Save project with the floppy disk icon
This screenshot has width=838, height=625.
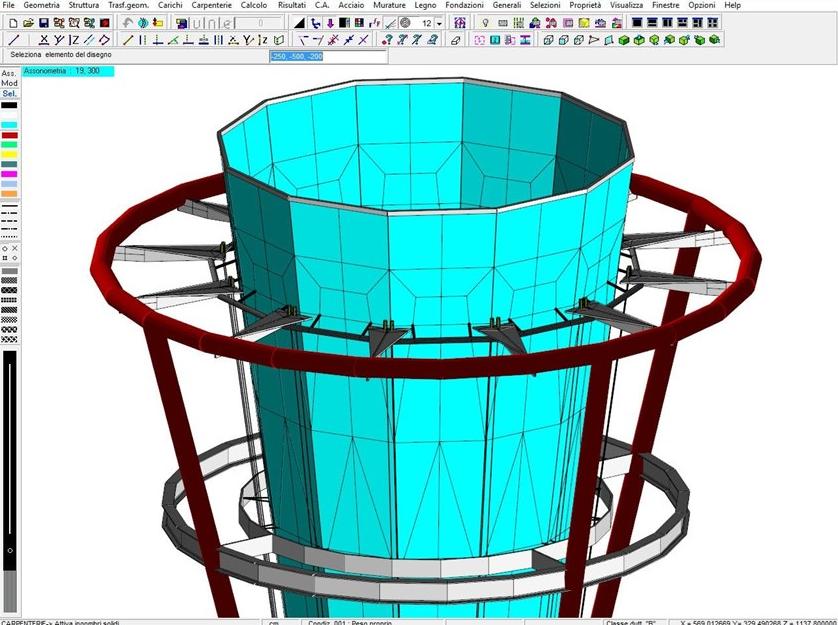click(x=43, y=22)
